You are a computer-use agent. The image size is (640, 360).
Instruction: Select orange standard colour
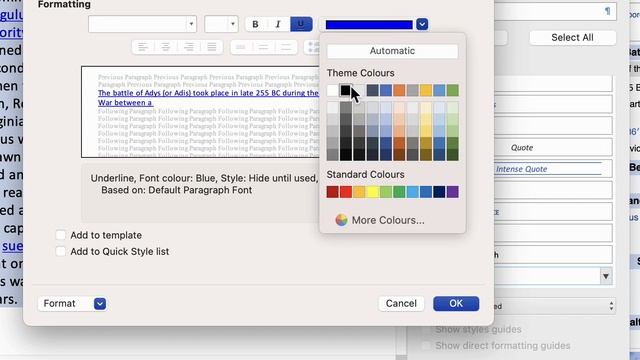pyautogui.click(x=359, y=192)
